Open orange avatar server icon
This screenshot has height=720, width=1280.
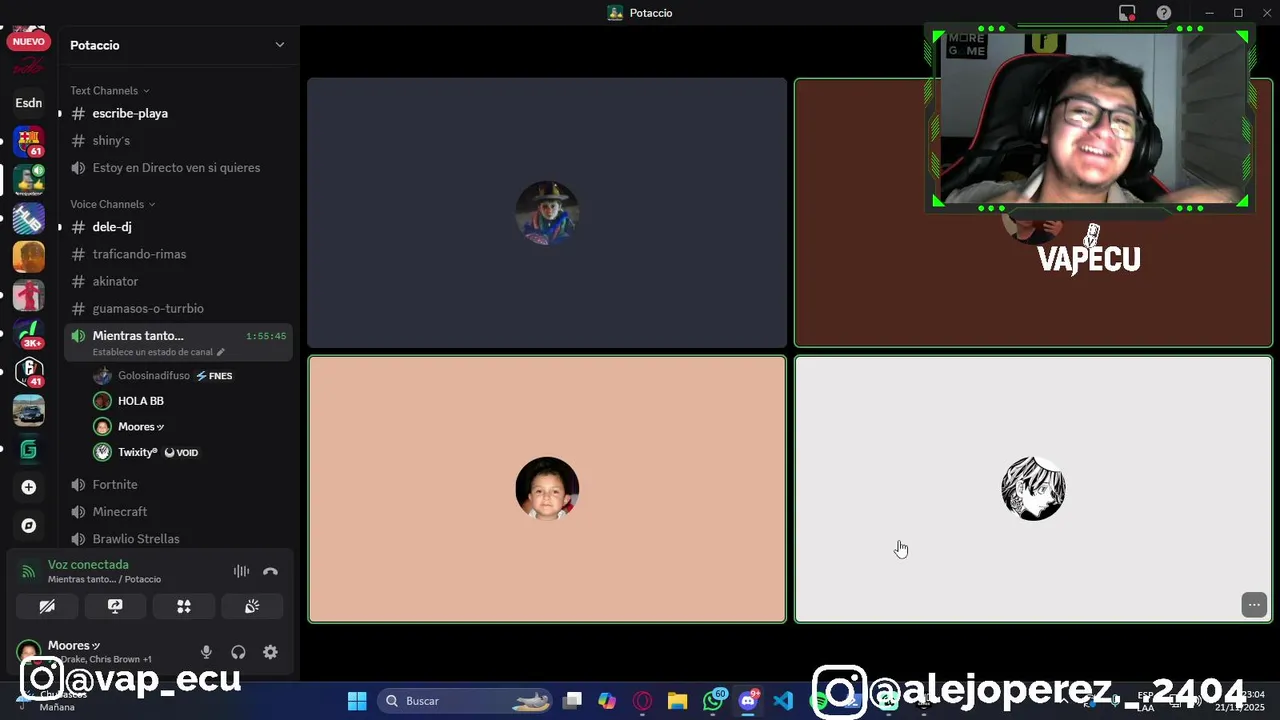pyautogui.click(x=28, y=257)
